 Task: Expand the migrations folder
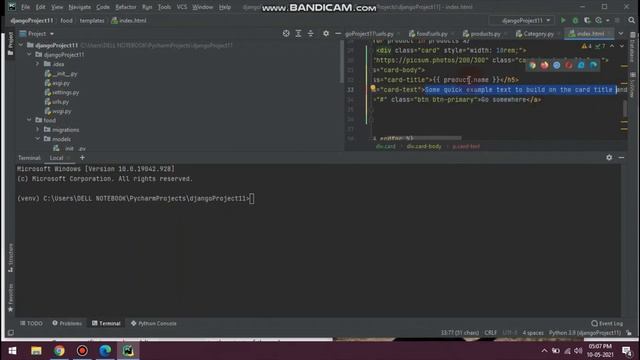tap(37, 129)
